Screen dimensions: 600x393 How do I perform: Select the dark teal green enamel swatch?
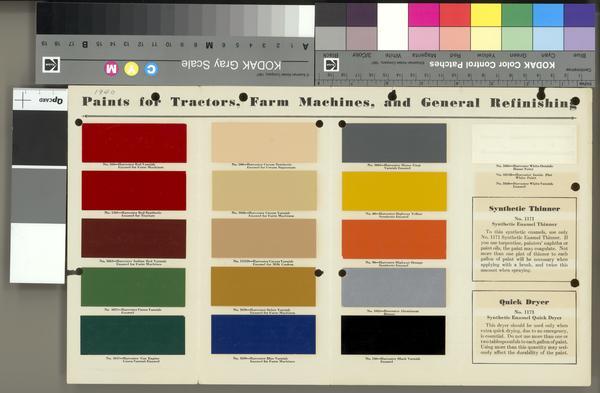[x=132, y=335]
